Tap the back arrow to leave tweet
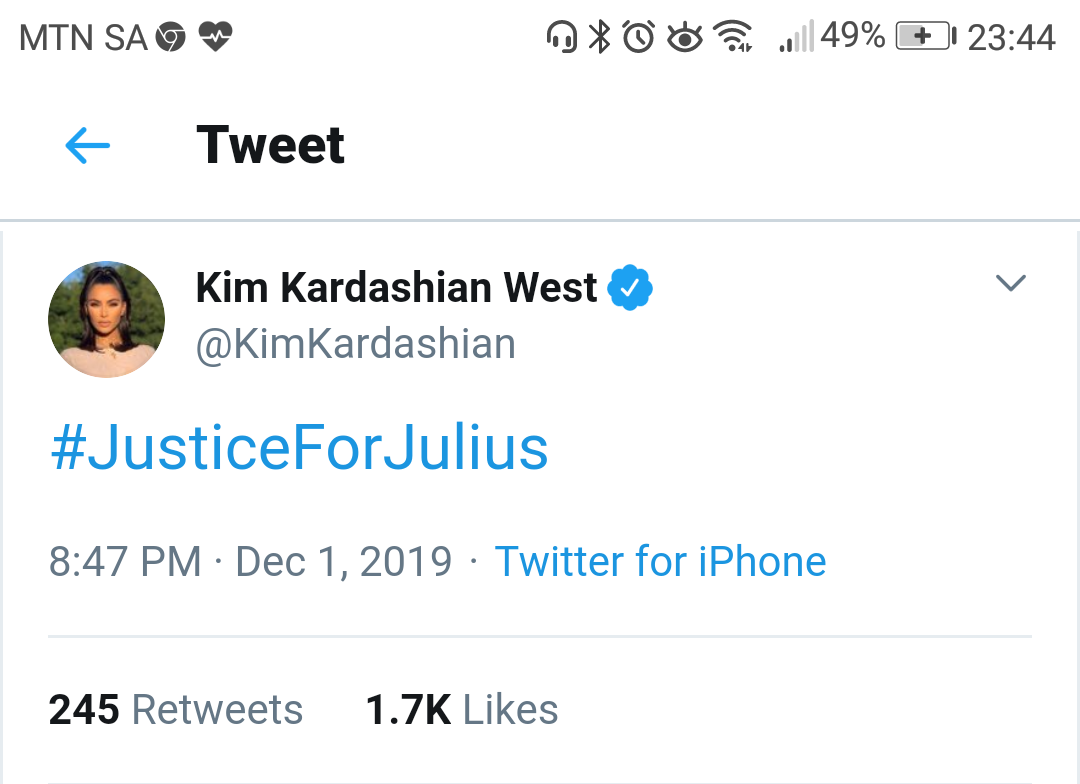 [x=88, y=146]
